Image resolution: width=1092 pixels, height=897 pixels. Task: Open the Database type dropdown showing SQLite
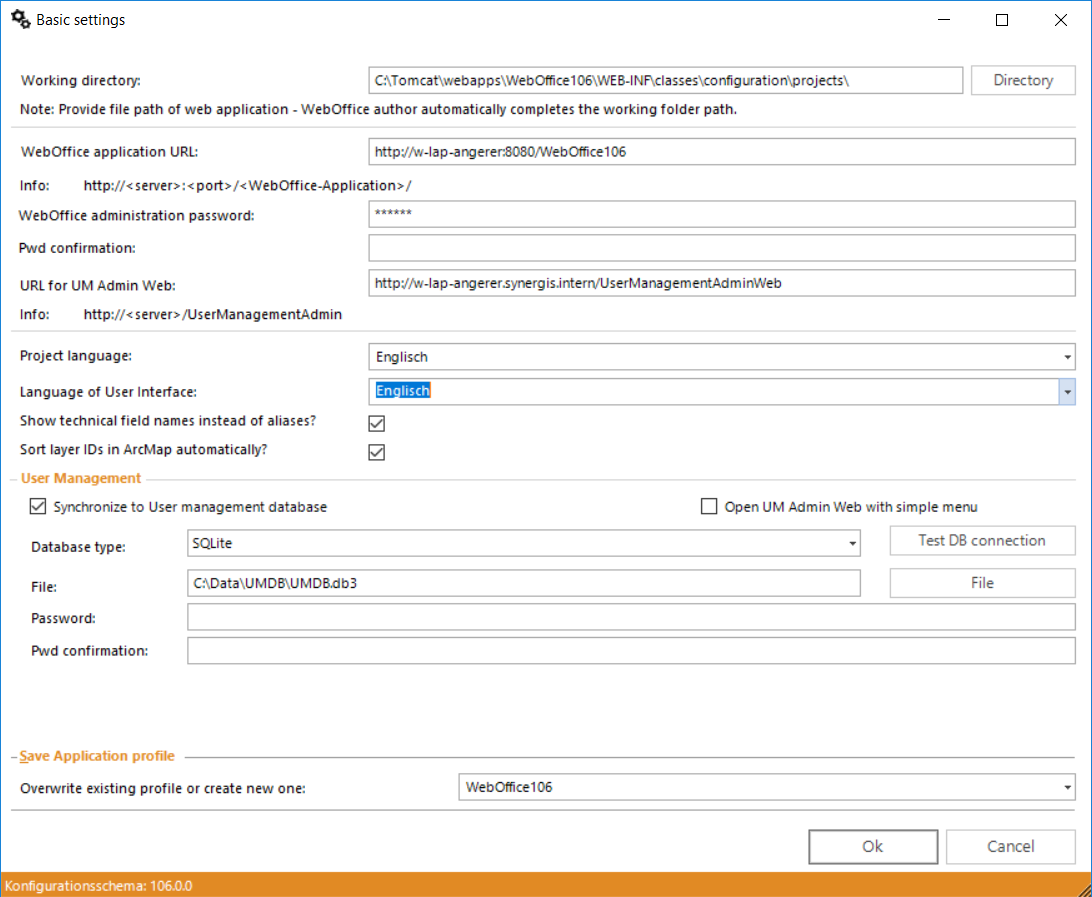849,543
